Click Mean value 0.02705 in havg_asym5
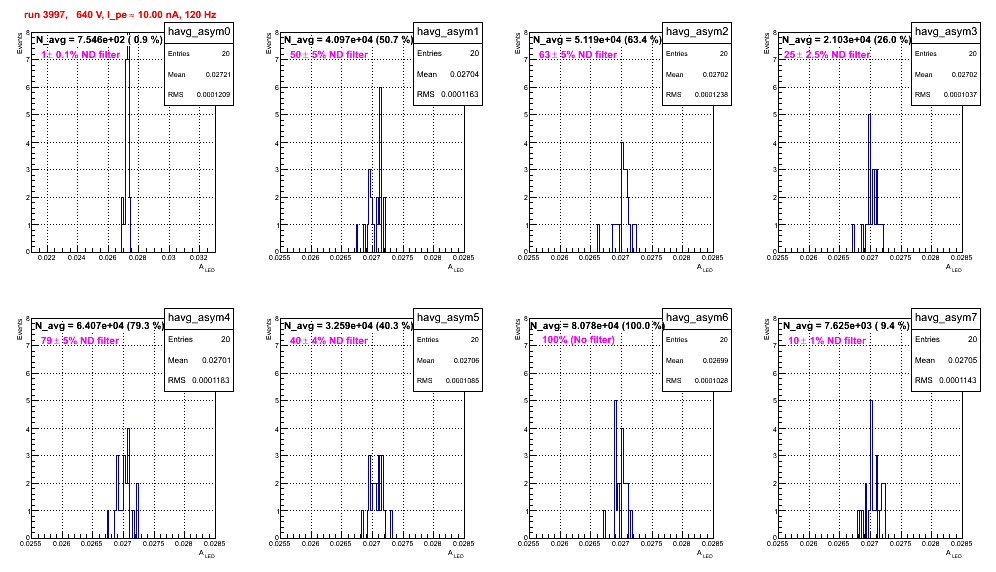This screenshot has width=996, height=572. [466, 360]
